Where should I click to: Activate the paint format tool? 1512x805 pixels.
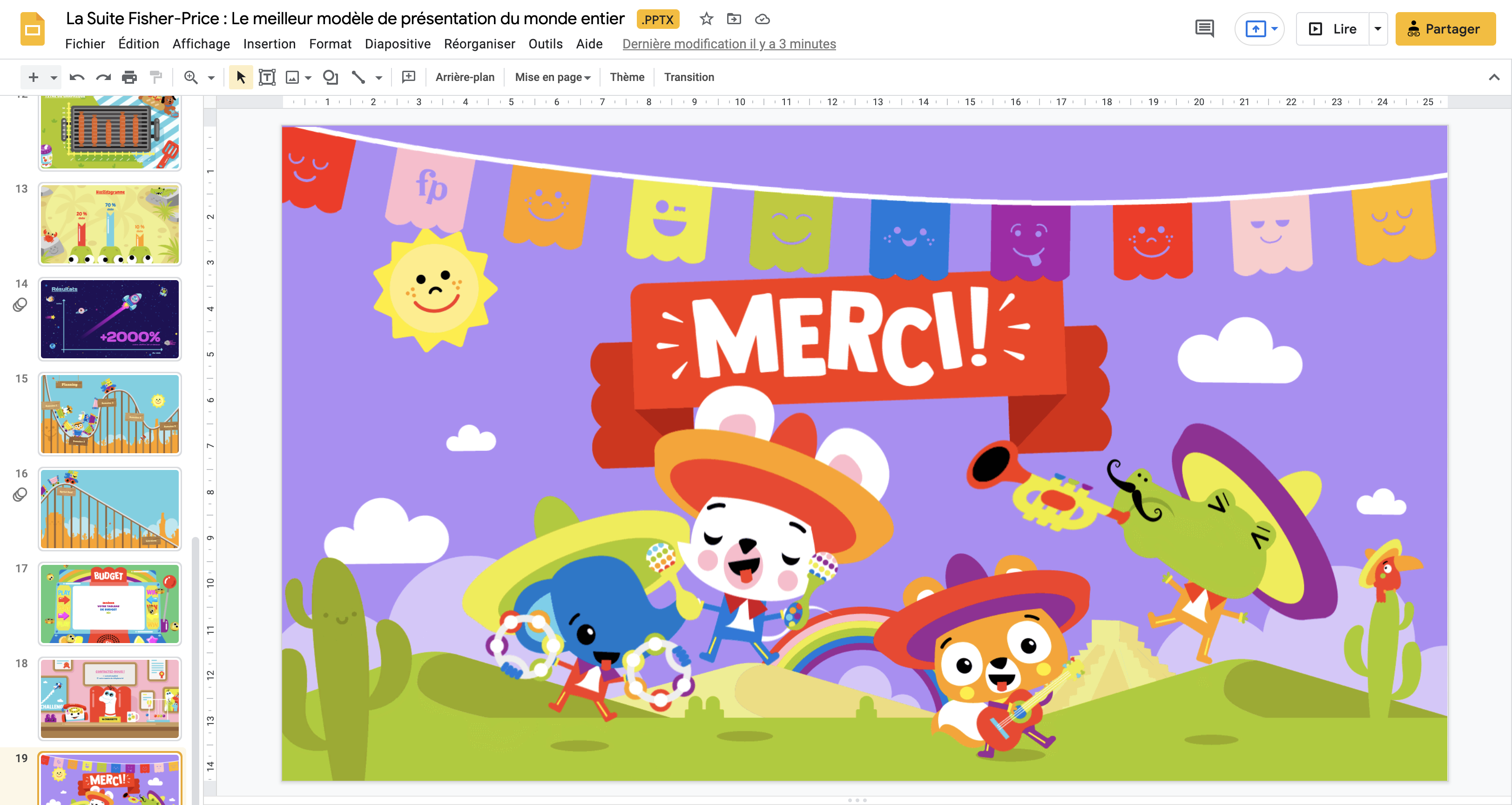coord(155,77)
